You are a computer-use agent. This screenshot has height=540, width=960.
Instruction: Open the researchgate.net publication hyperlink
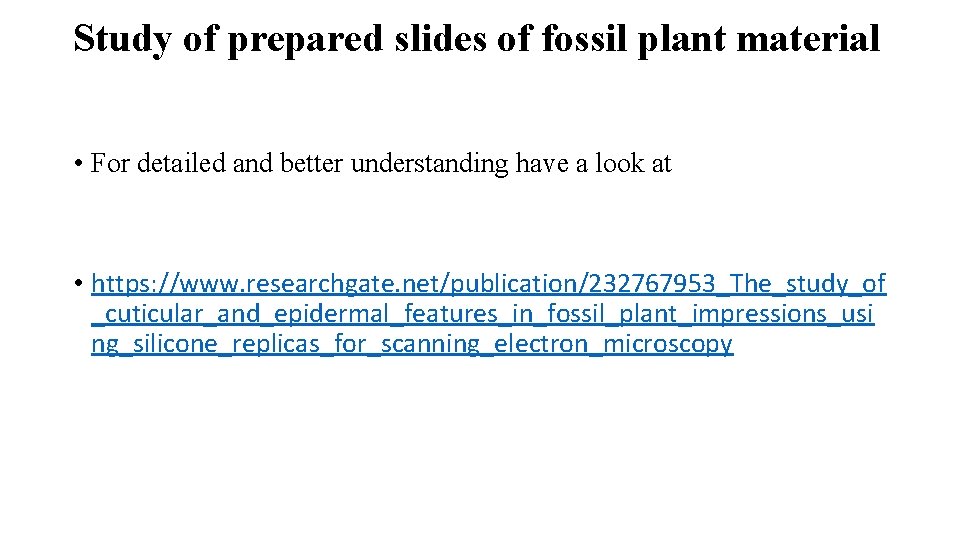point(488,284)
